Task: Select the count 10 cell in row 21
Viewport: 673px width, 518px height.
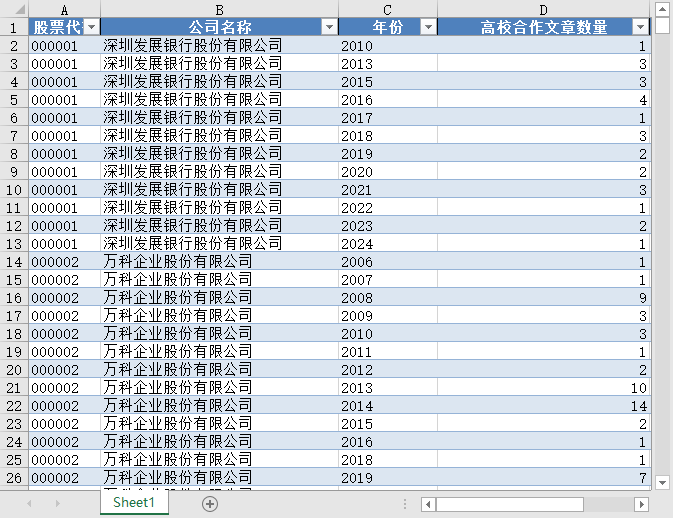Action: click(543, 388)
